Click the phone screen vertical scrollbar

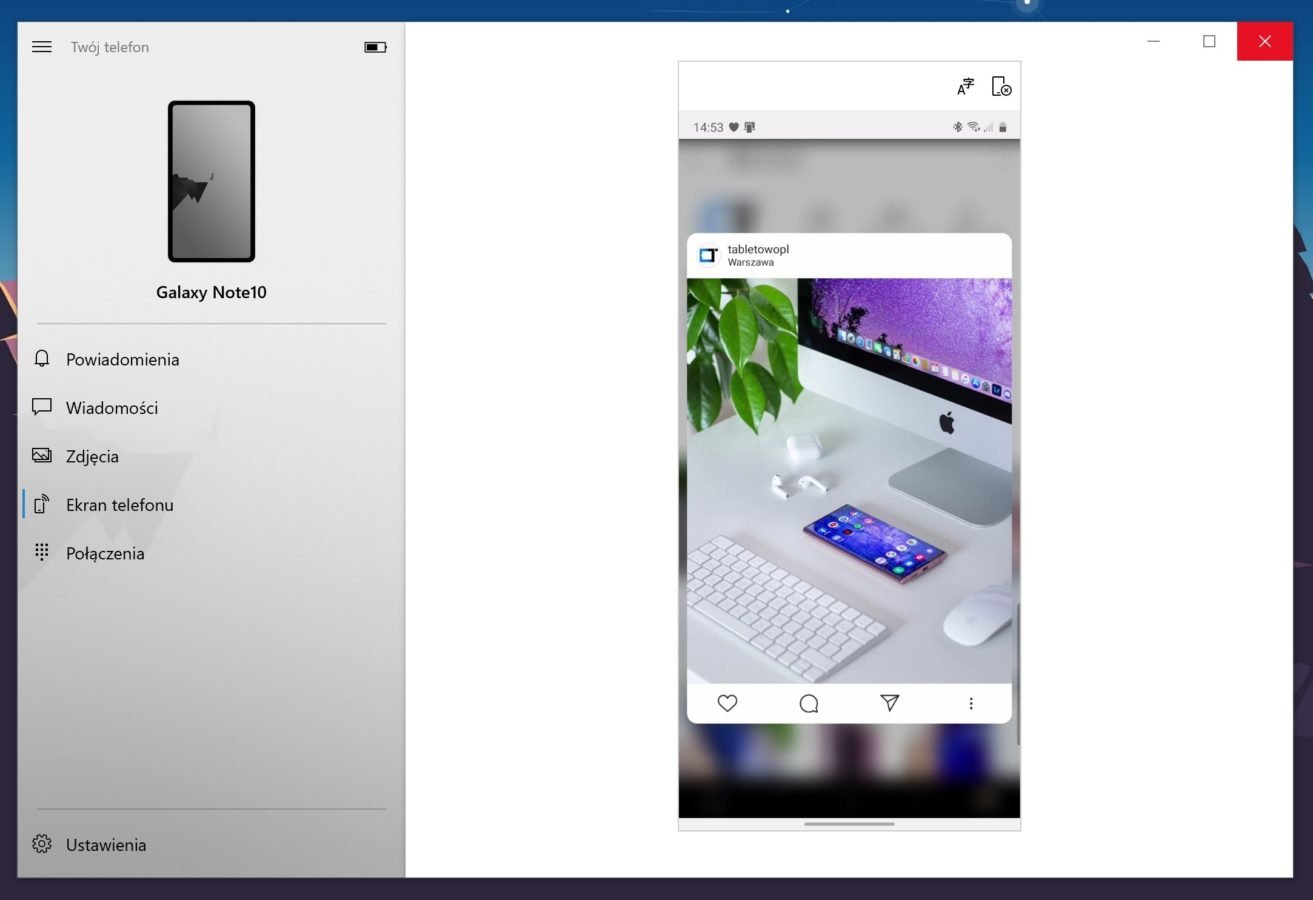(x=1017, y=674)
